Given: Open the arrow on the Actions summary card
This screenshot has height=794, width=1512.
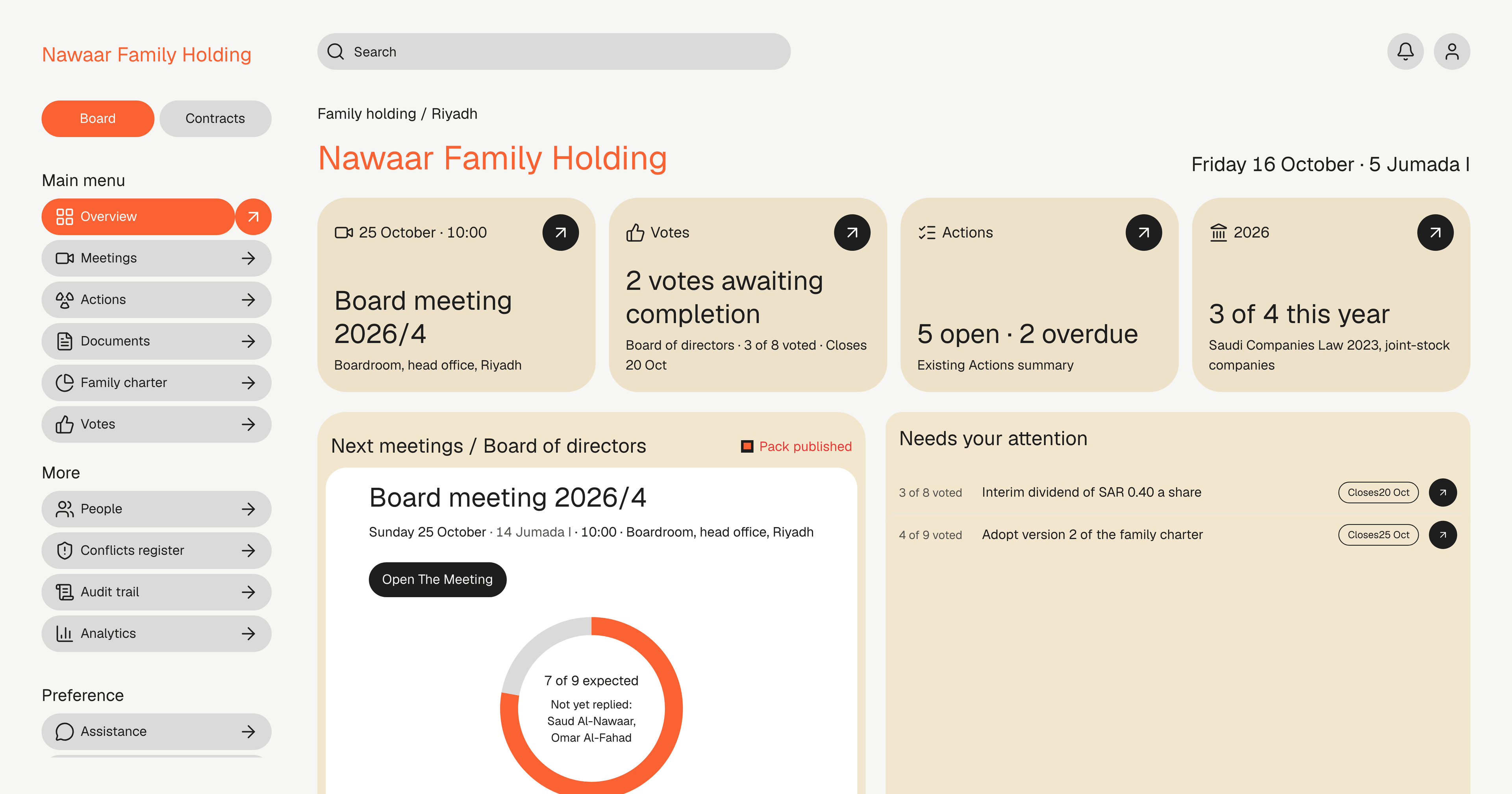Looking at the screenshot, I should point(1143,232).
